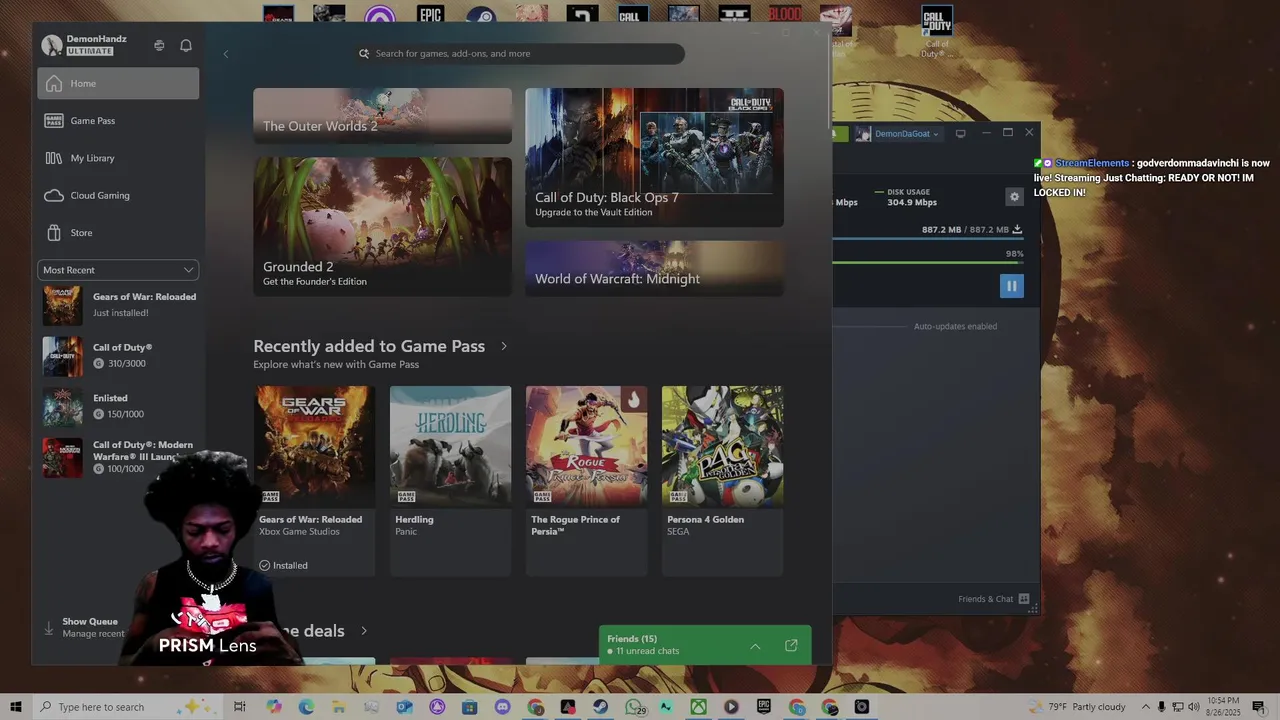The image size is (1280, 720).
Task: Open The Rogue Prince of Persia card
Action: point(586,481)
